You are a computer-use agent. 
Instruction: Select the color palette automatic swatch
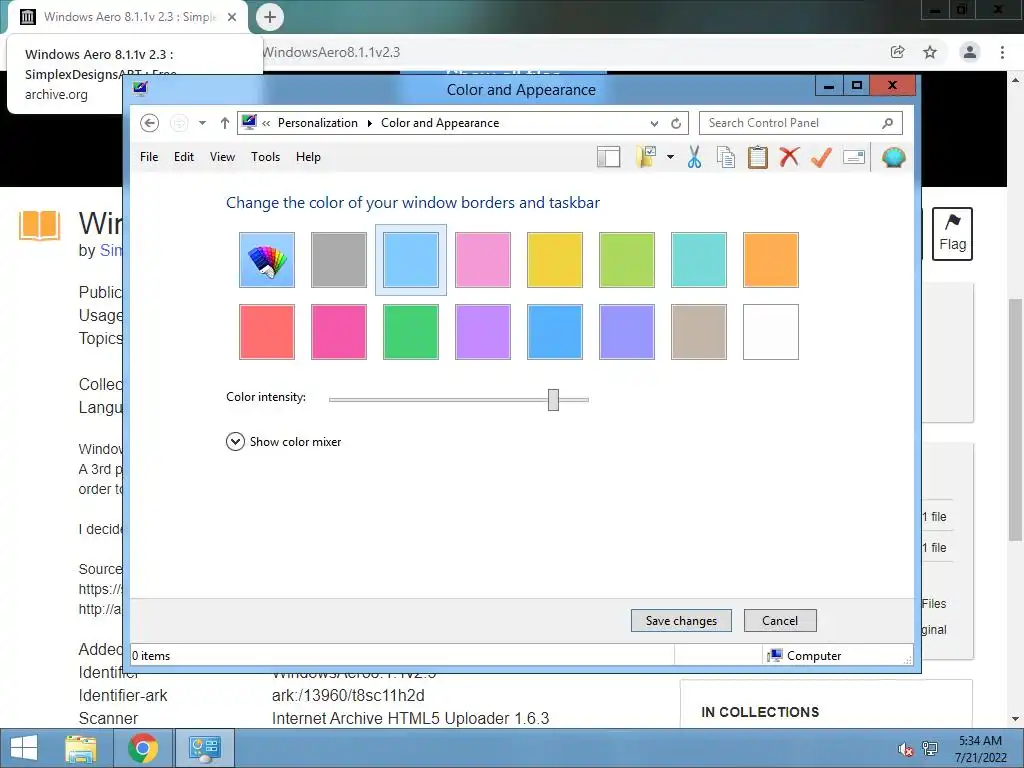(x=266, y=260)
